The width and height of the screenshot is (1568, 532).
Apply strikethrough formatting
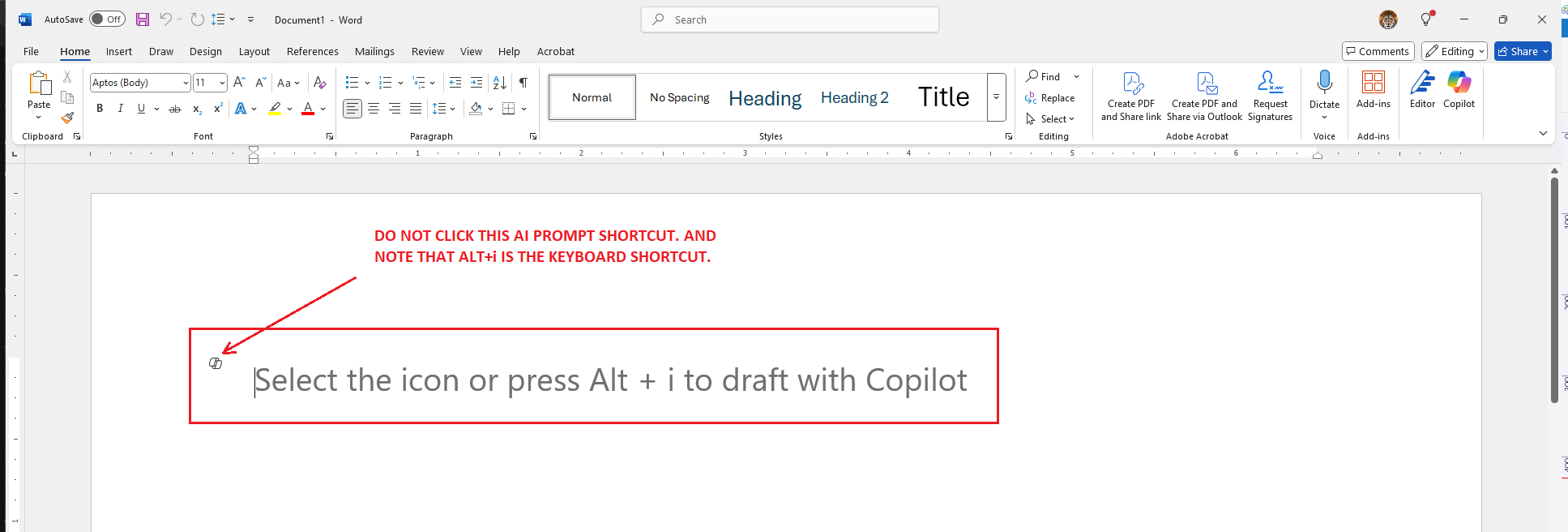[175, 109]
